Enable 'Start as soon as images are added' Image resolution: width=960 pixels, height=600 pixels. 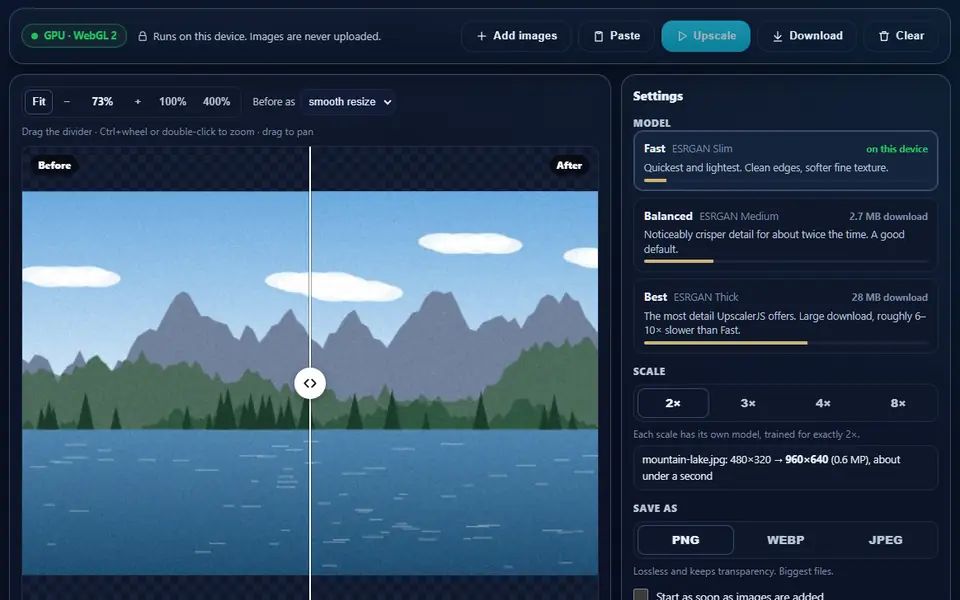click(x=641, y=596)
